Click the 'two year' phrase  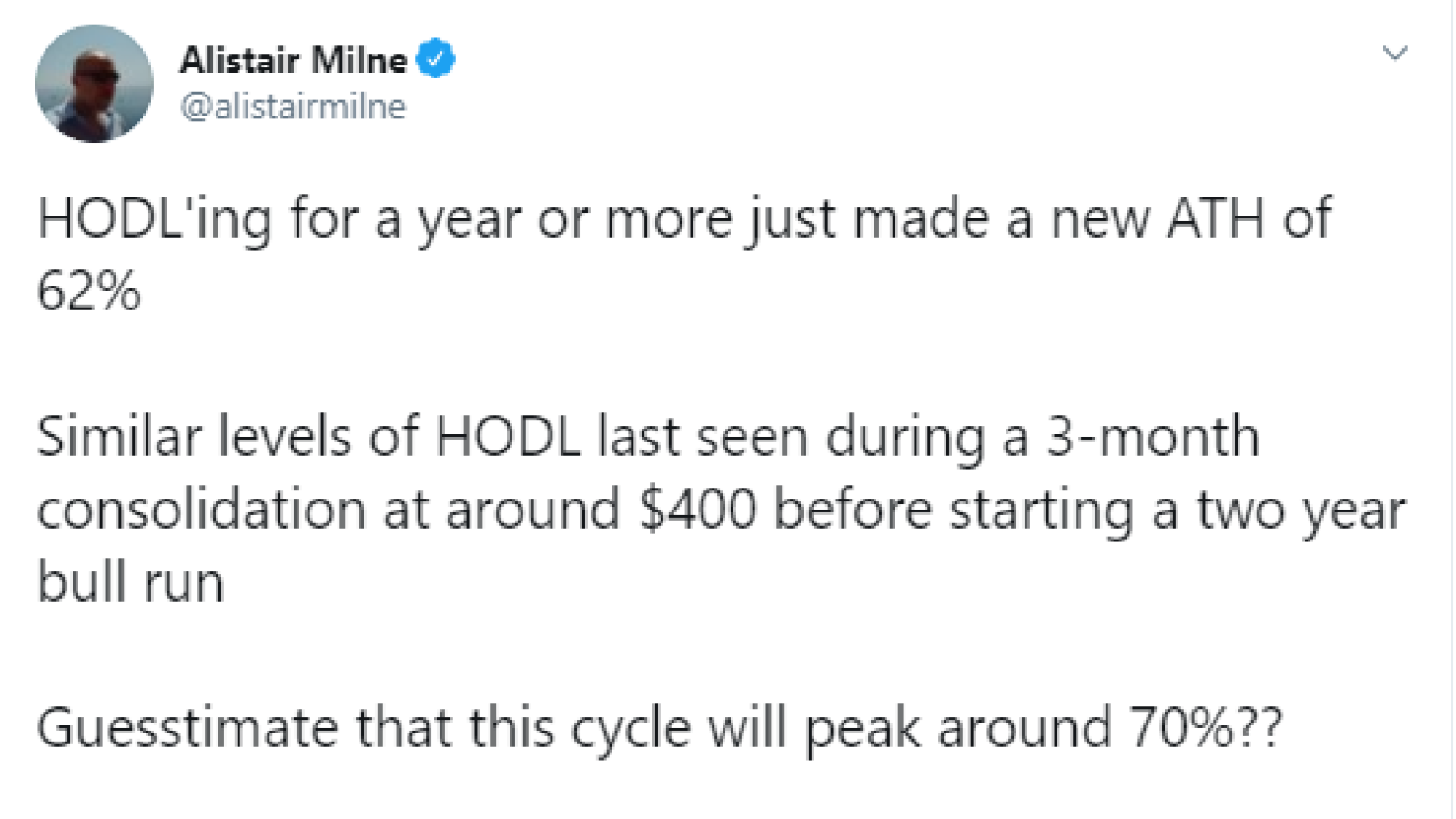coord(1301,511)
